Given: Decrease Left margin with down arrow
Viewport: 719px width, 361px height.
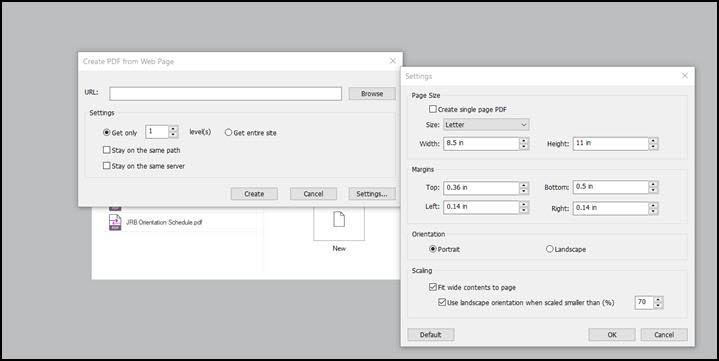Looking at the screenshot, I should [x=524, y=211].
